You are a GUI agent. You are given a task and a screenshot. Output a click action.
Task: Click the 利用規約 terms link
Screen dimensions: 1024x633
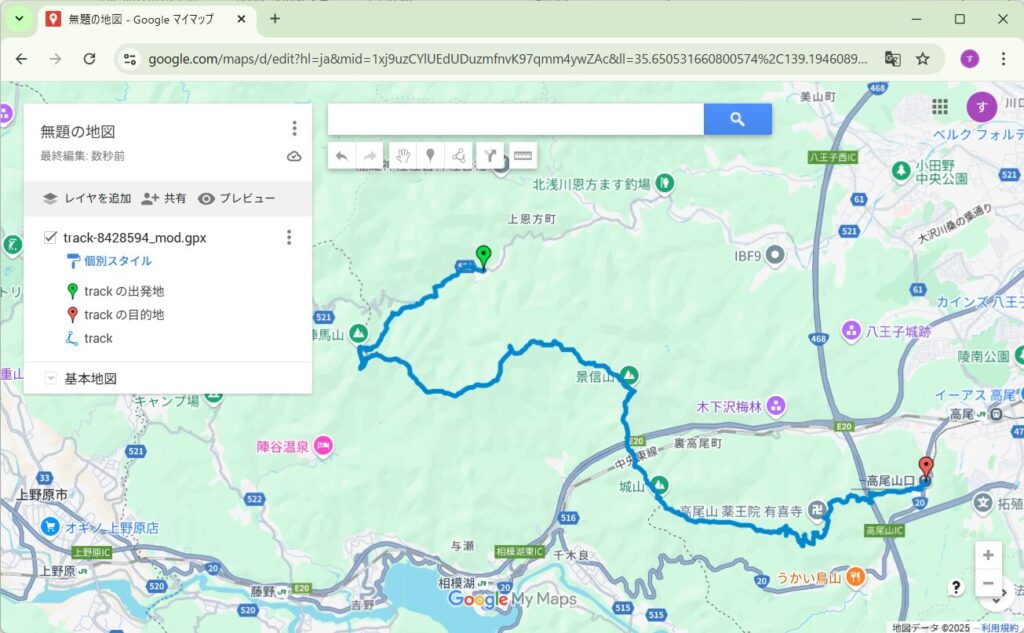pos(999,628)
